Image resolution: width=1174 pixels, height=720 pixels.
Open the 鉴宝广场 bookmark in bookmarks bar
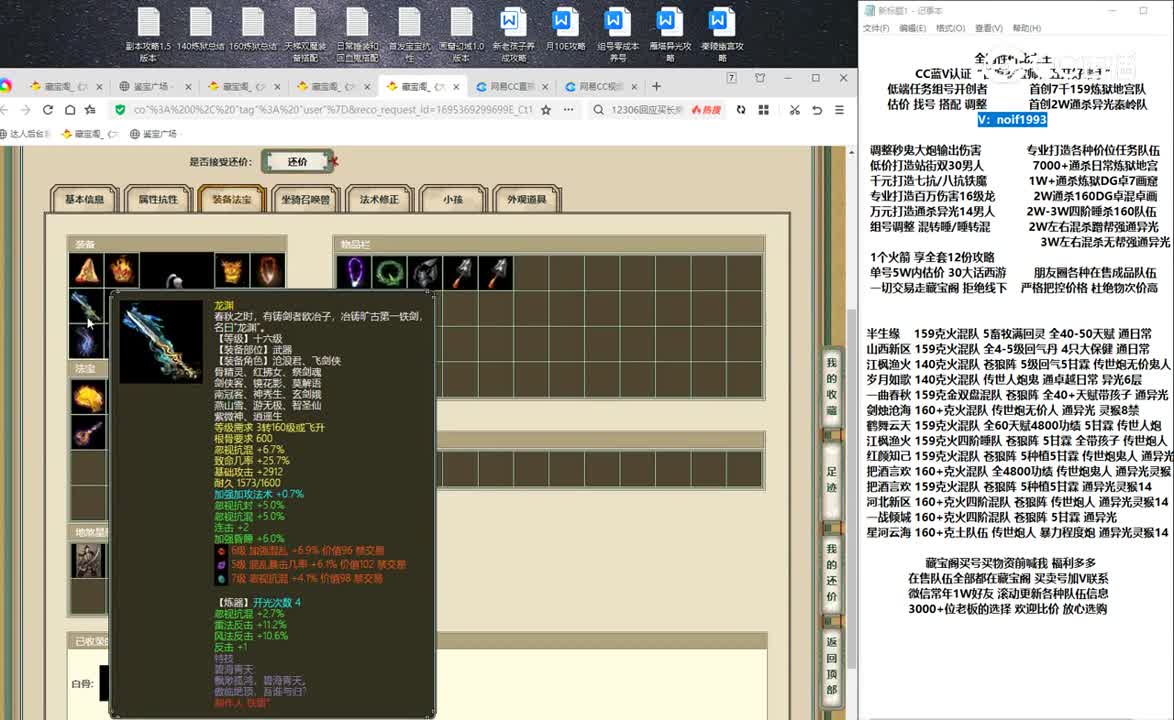pyautogui.click(x=153, y=134)
